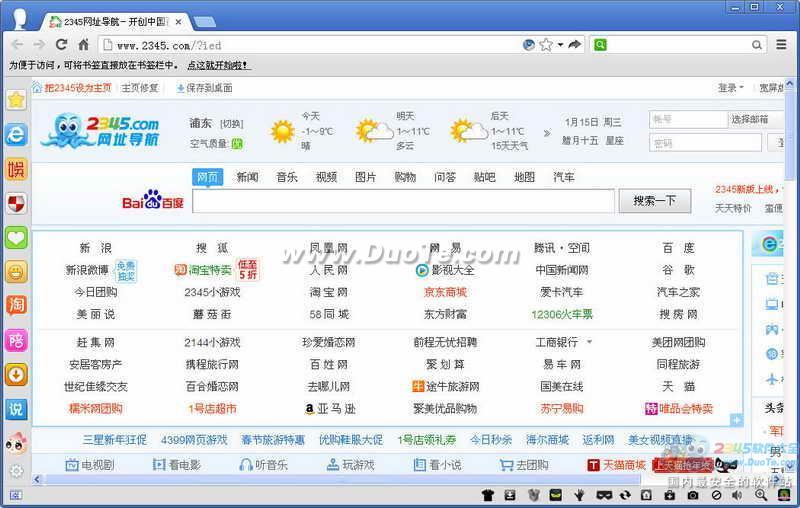Open the green heart sidebar icon

click(x=16, y=238)
